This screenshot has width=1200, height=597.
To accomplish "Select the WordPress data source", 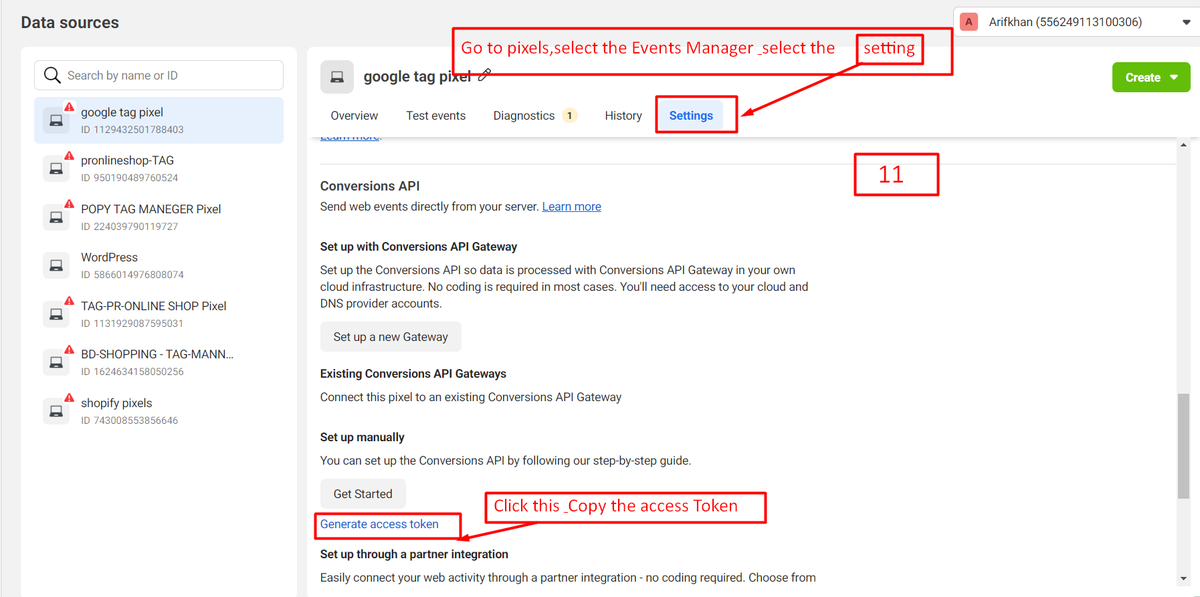I will pyautogui.click(x=159, y=266).
